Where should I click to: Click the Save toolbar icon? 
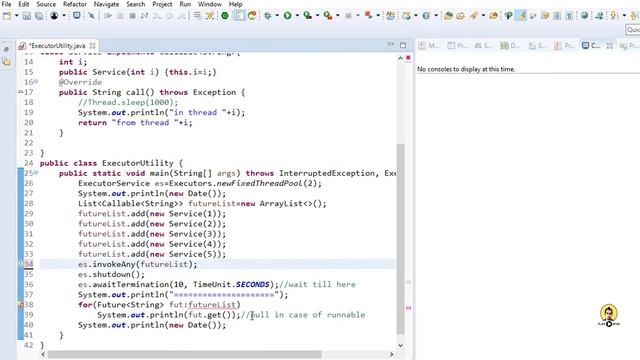pos(27,16)
